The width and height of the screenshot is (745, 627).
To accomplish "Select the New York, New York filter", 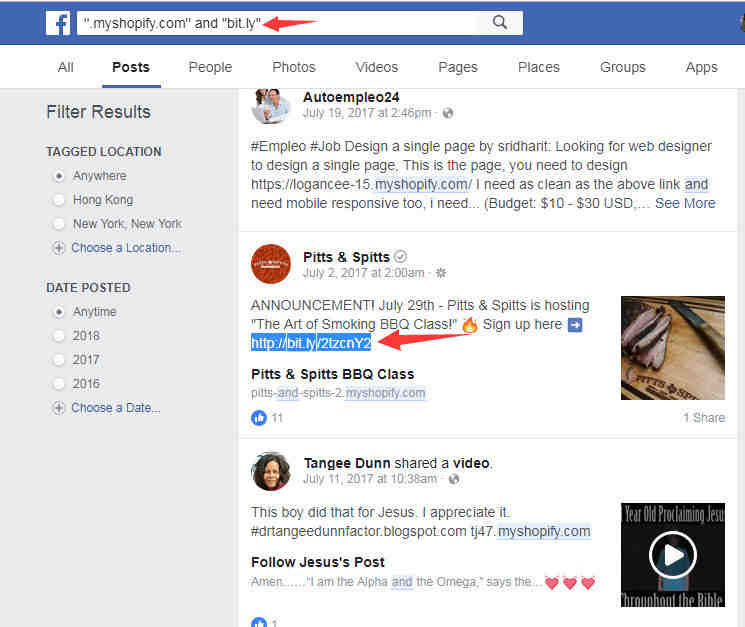I will point(58,224).
